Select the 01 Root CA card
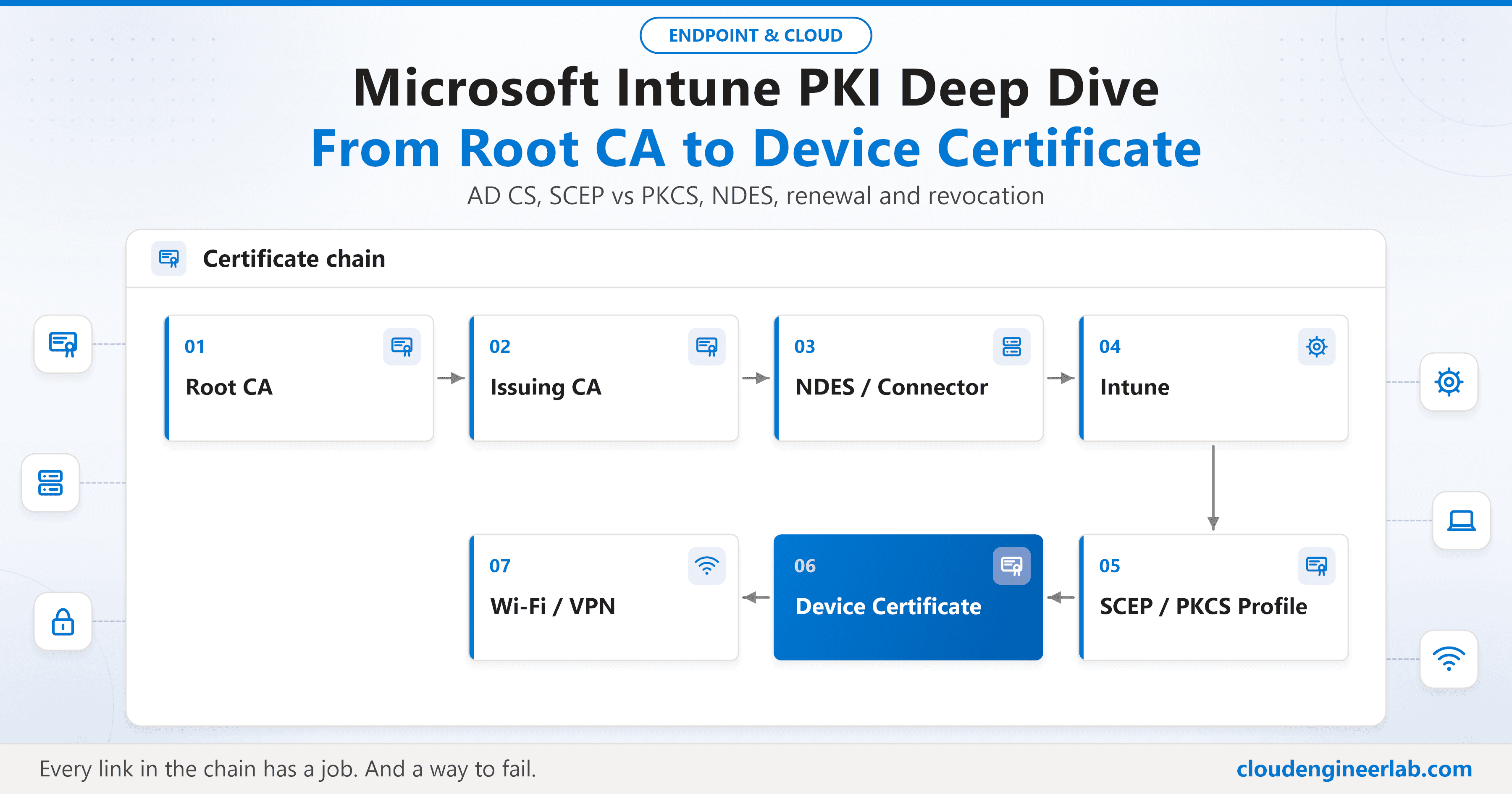 coord(299,378)
